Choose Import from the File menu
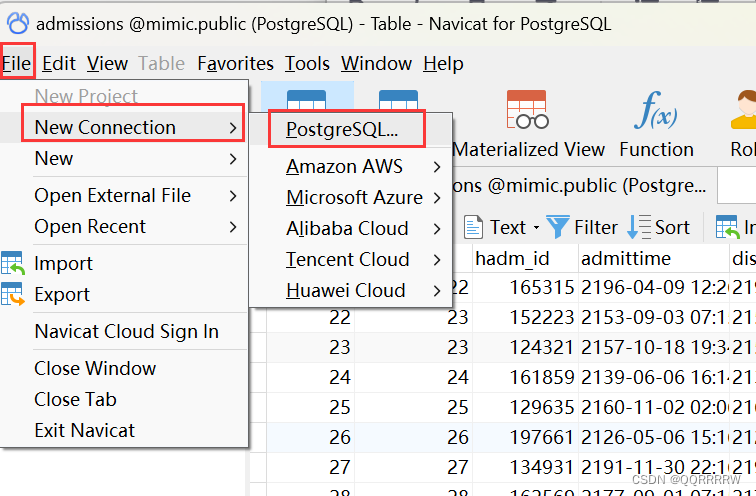Screen dimensions: 756x496 (124, 263)
